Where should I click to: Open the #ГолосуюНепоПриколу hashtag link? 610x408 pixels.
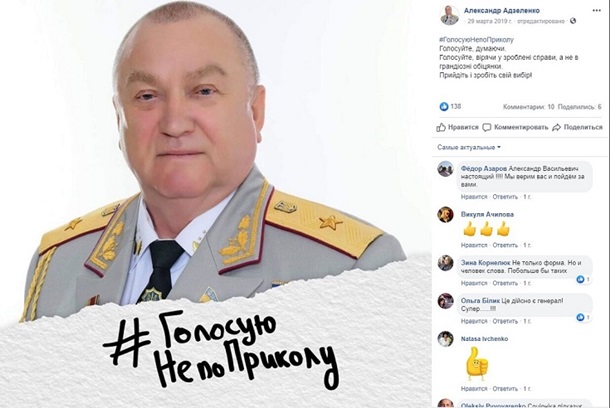click(x=477, y=40)
